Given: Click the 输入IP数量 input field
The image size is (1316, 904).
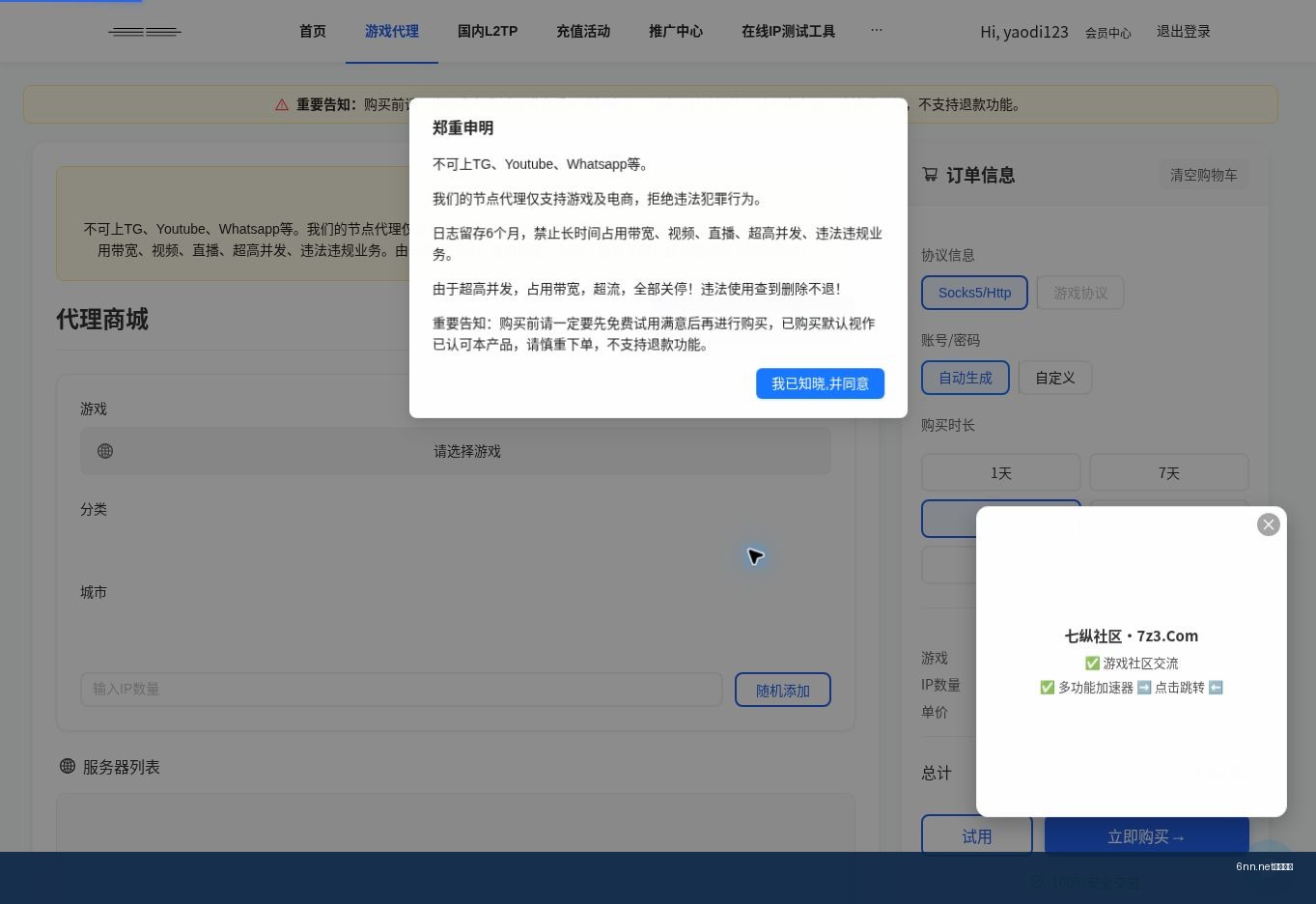Looking at the screenshot, I should [x=402, y=690].
